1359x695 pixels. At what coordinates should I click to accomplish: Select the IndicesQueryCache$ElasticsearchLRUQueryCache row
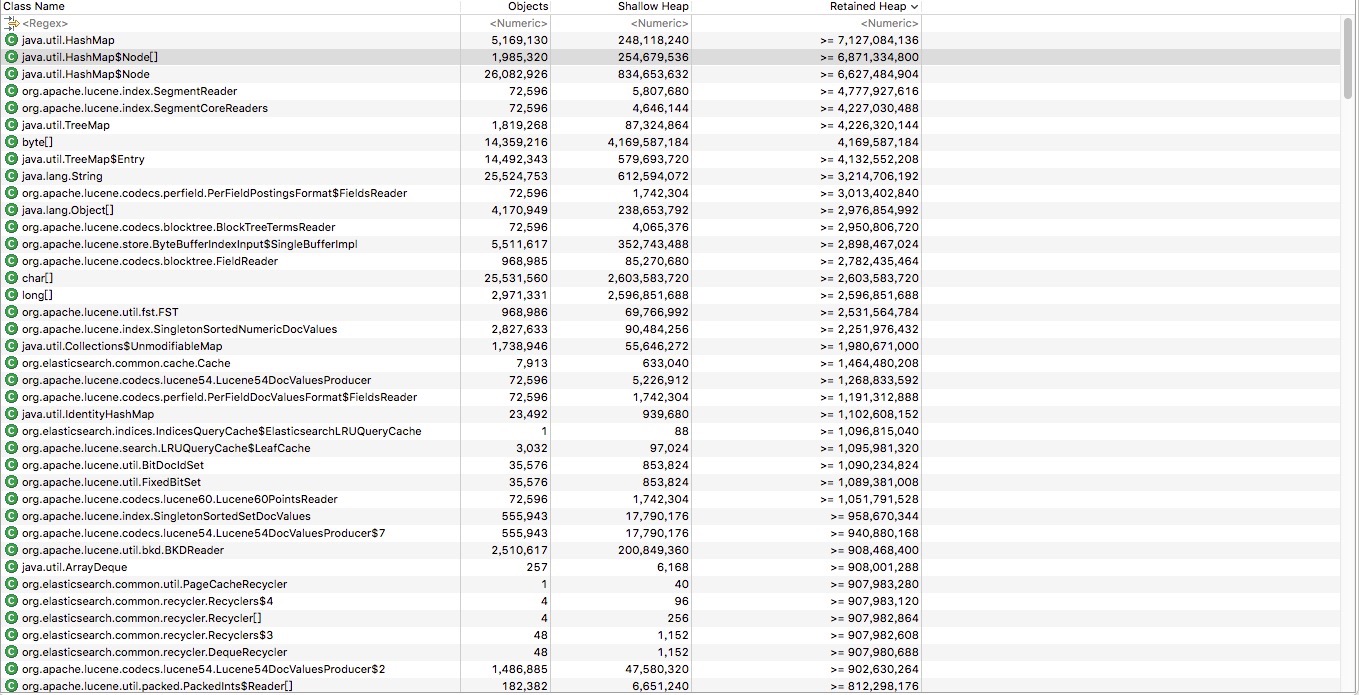(x=670, y=431)
